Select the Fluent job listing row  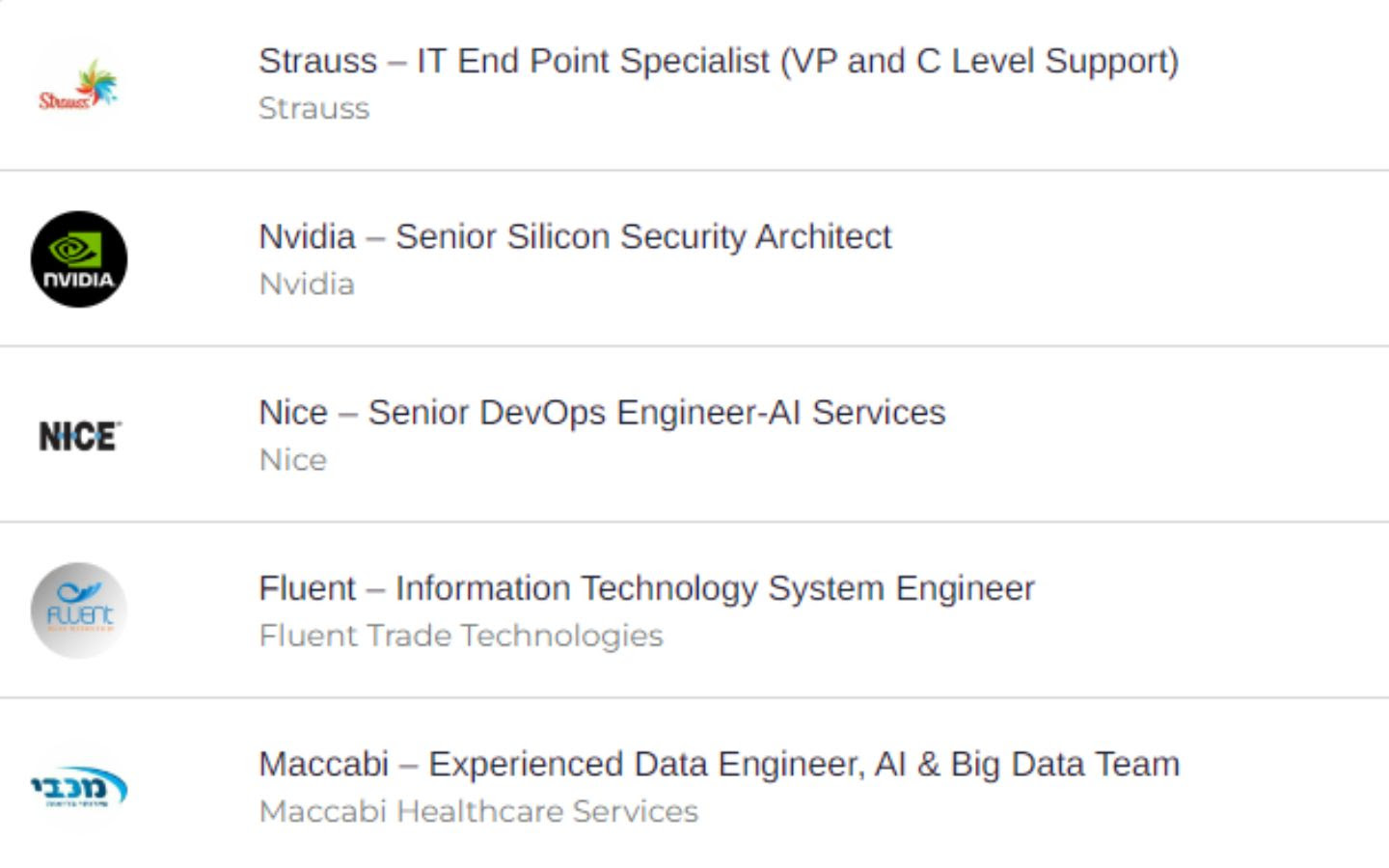[x=694, y=610]
